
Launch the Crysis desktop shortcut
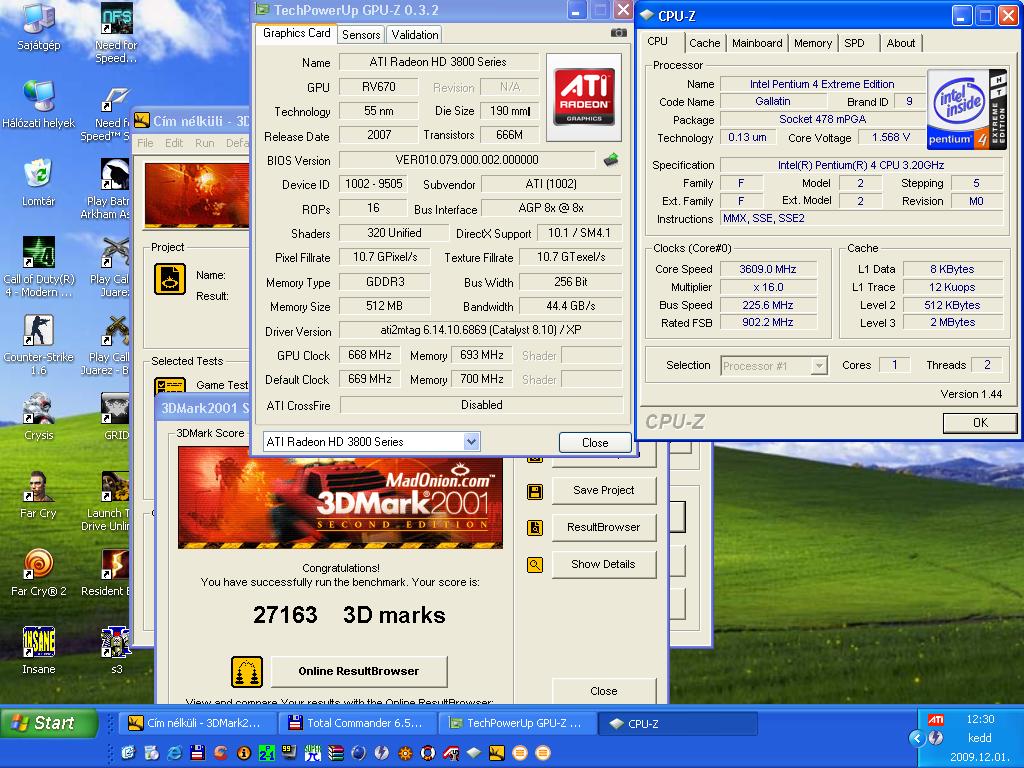[39, 408]
